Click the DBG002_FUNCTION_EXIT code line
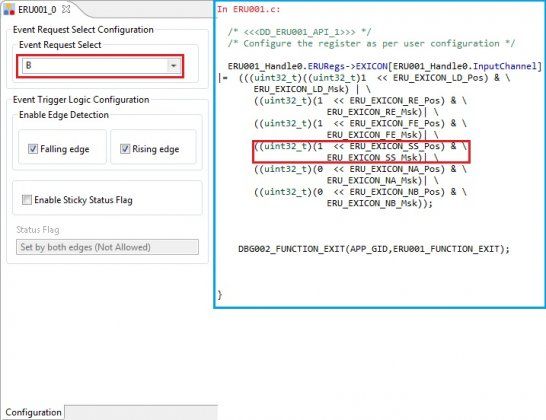Screen dimensions: 546x420 pyautogui.click(x=374, y=249)
